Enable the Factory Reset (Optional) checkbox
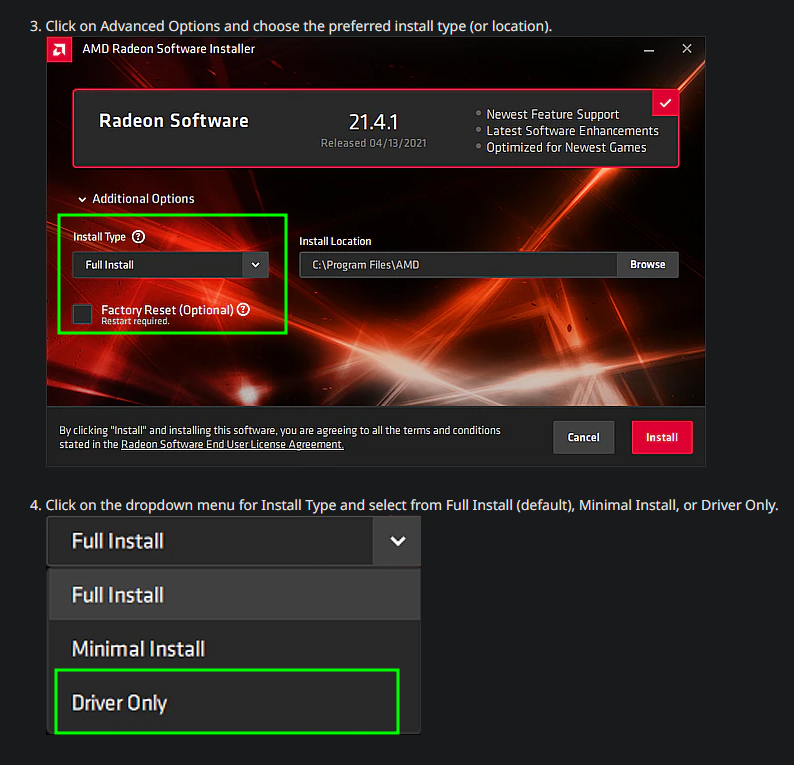 (x=82, y=314)
